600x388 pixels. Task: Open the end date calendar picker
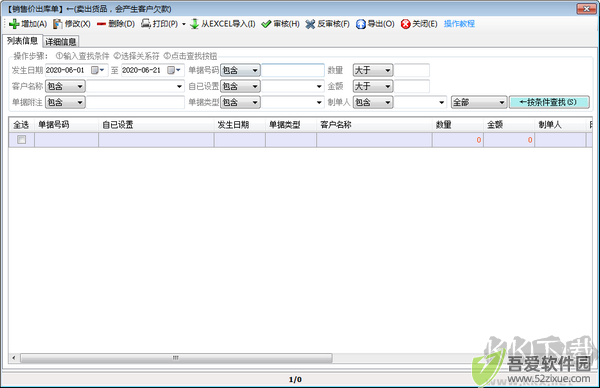click(174, 70)
